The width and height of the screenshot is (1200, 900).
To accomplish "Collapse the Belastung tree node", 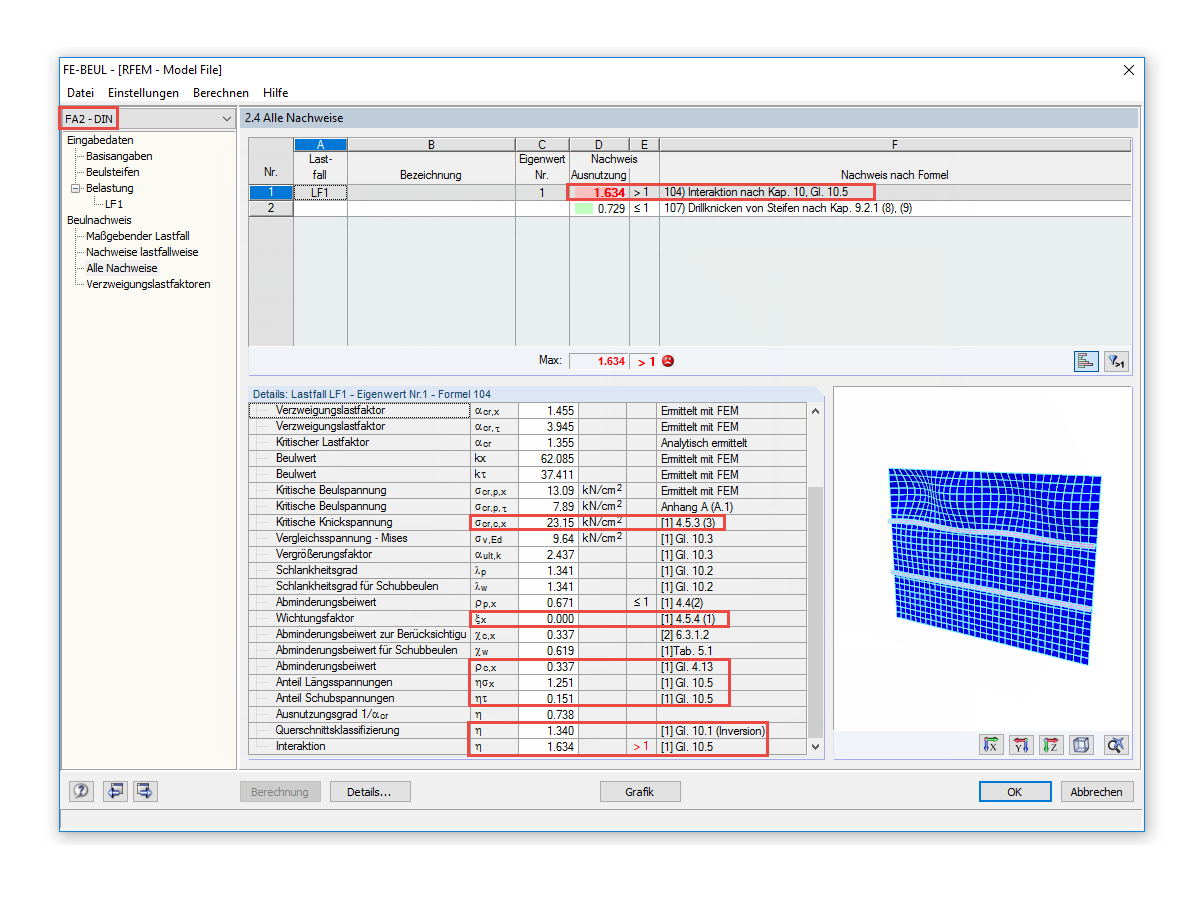I will 75,188.
